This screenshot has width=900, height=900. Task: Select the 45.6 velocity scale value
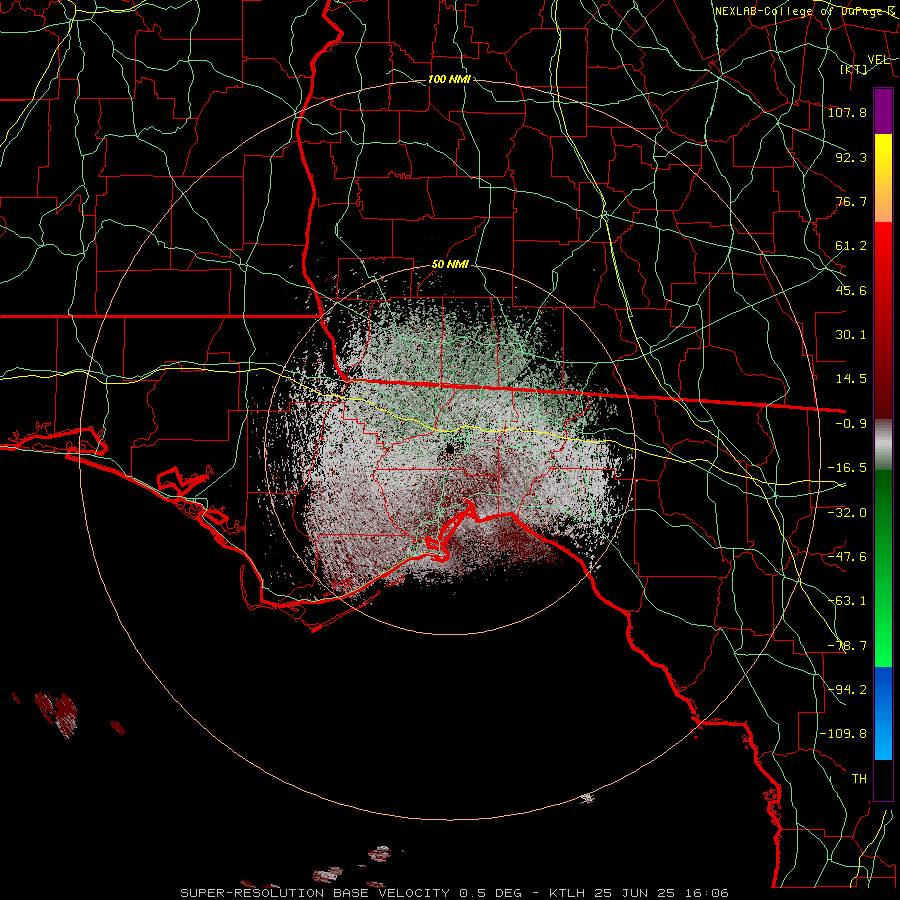pyautogui.click(x=851, y=290)
